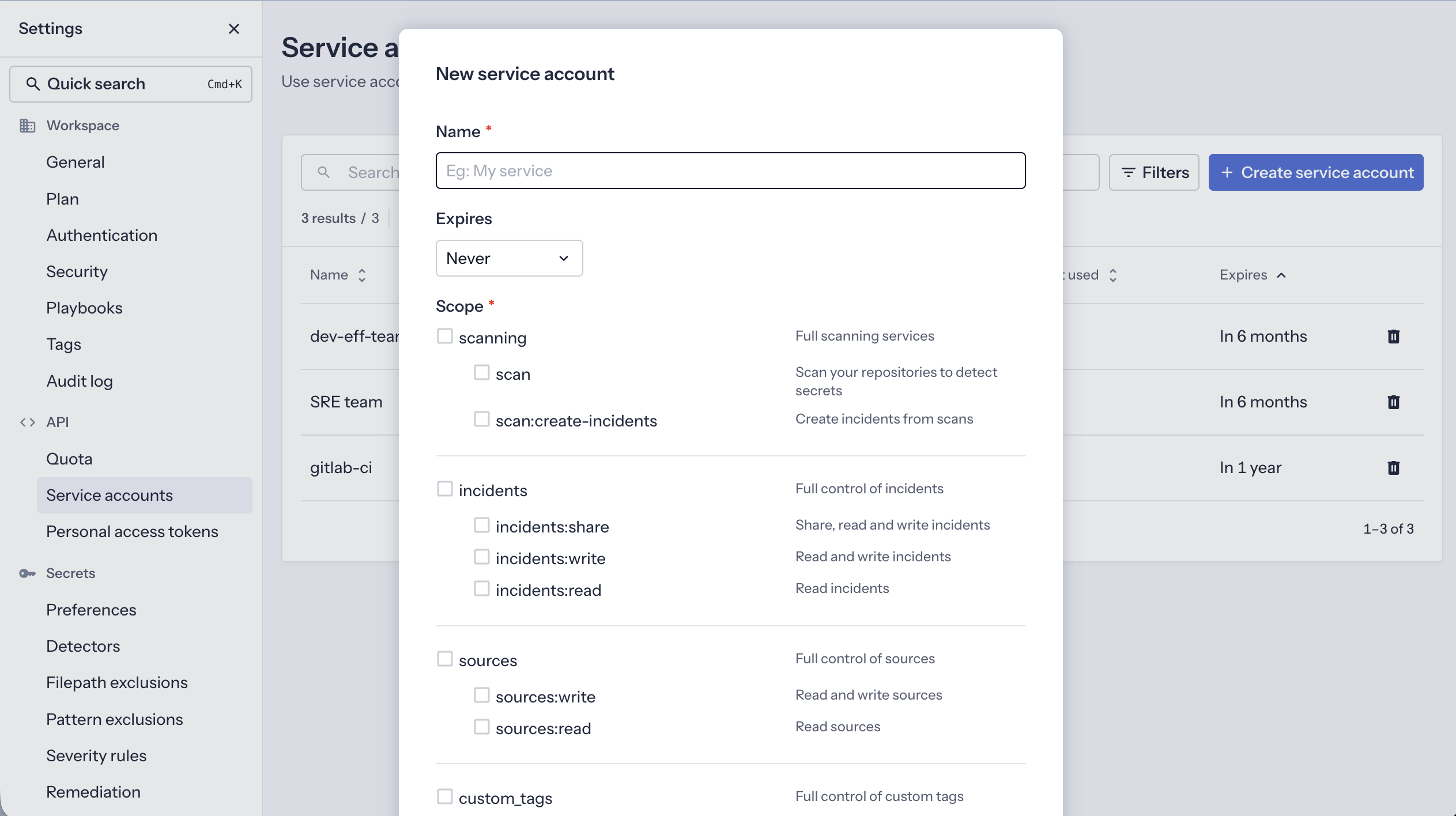Click the Workspace building icon in sidebar
The width and height of the screenshot is (1456, 816).
tap(28, 125)
